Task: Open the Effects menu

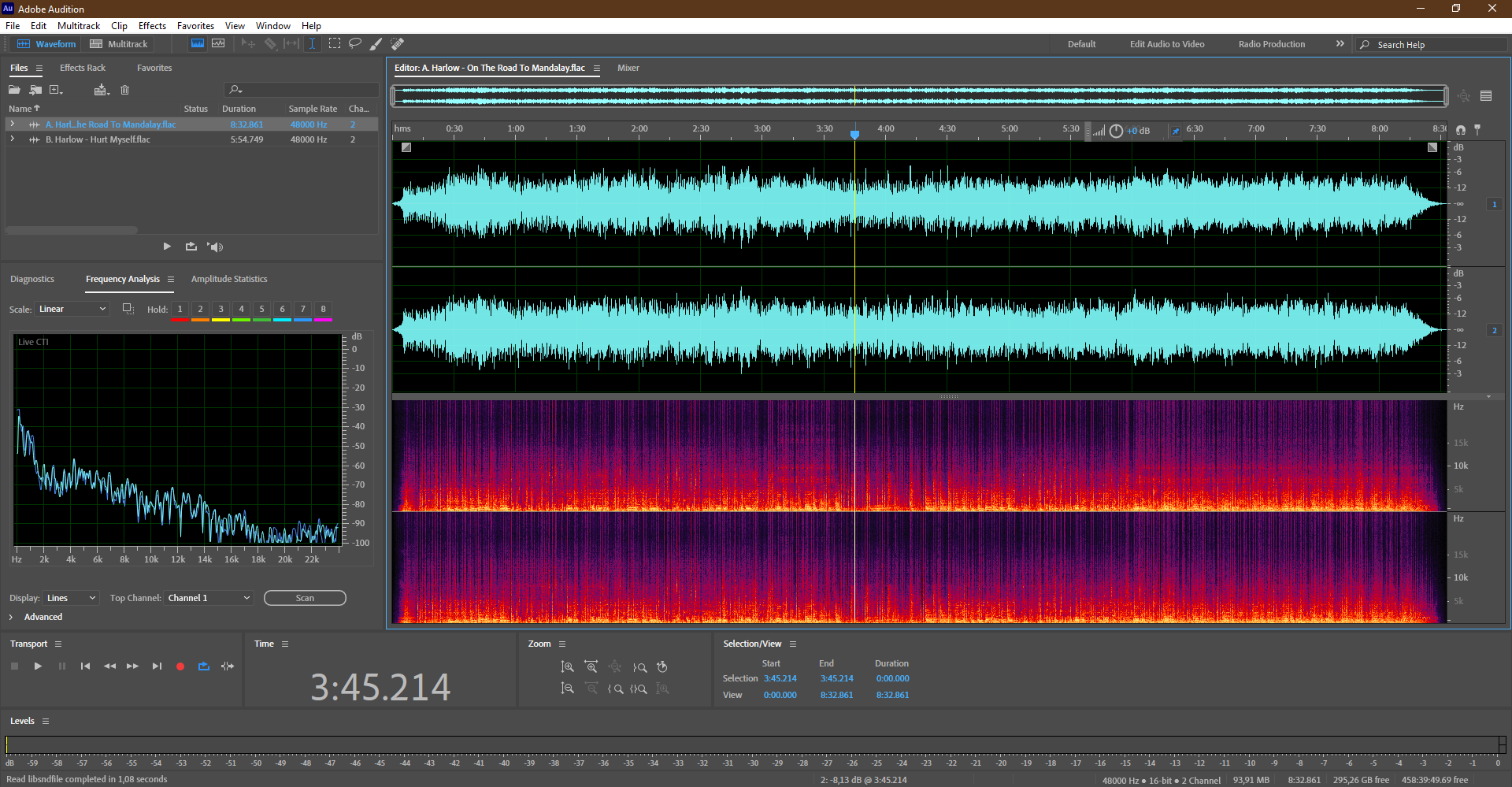Action: 152,26
